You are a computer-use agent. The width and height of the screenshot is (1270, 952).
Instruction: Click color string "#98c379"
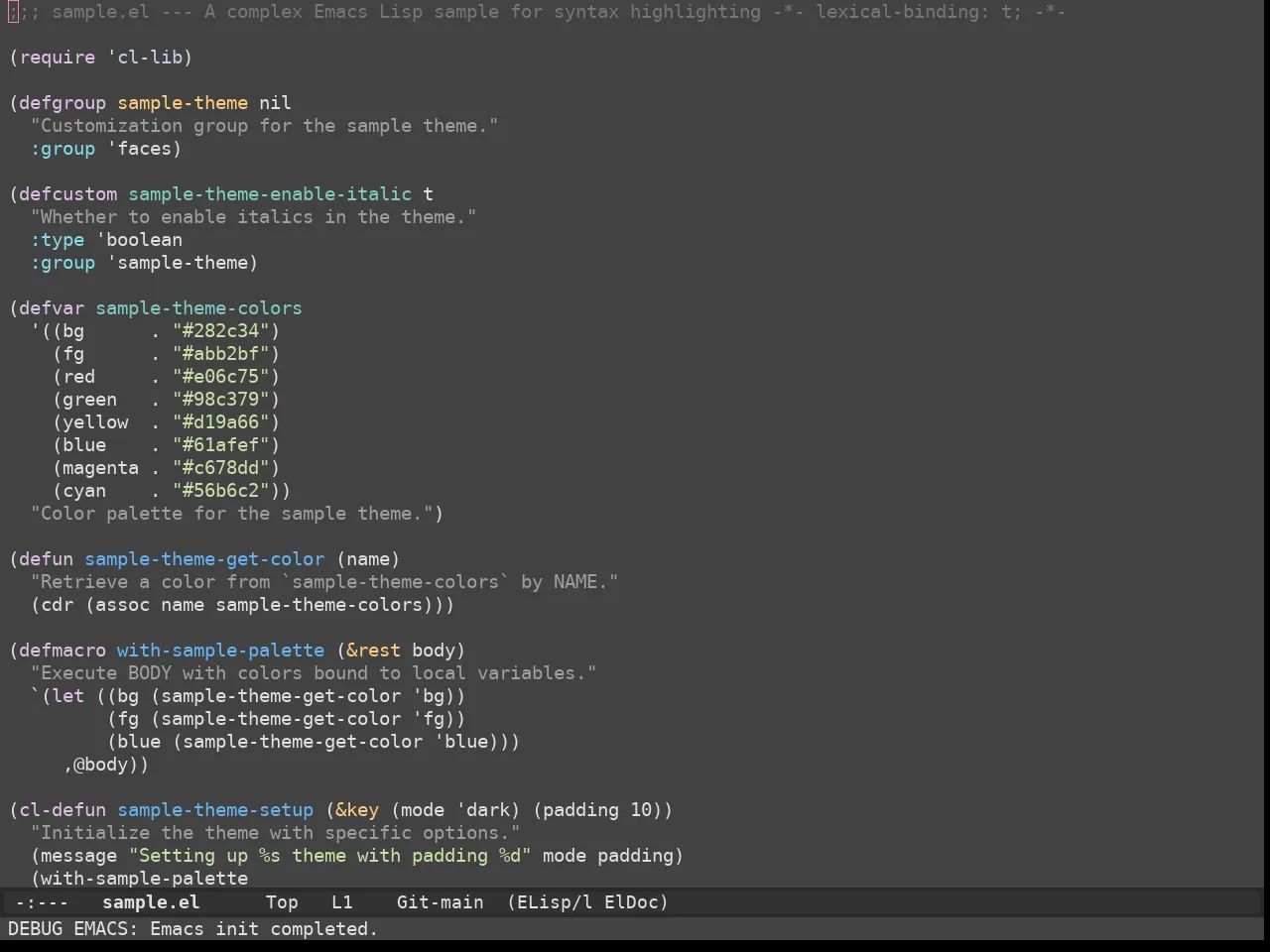(221, 400)
